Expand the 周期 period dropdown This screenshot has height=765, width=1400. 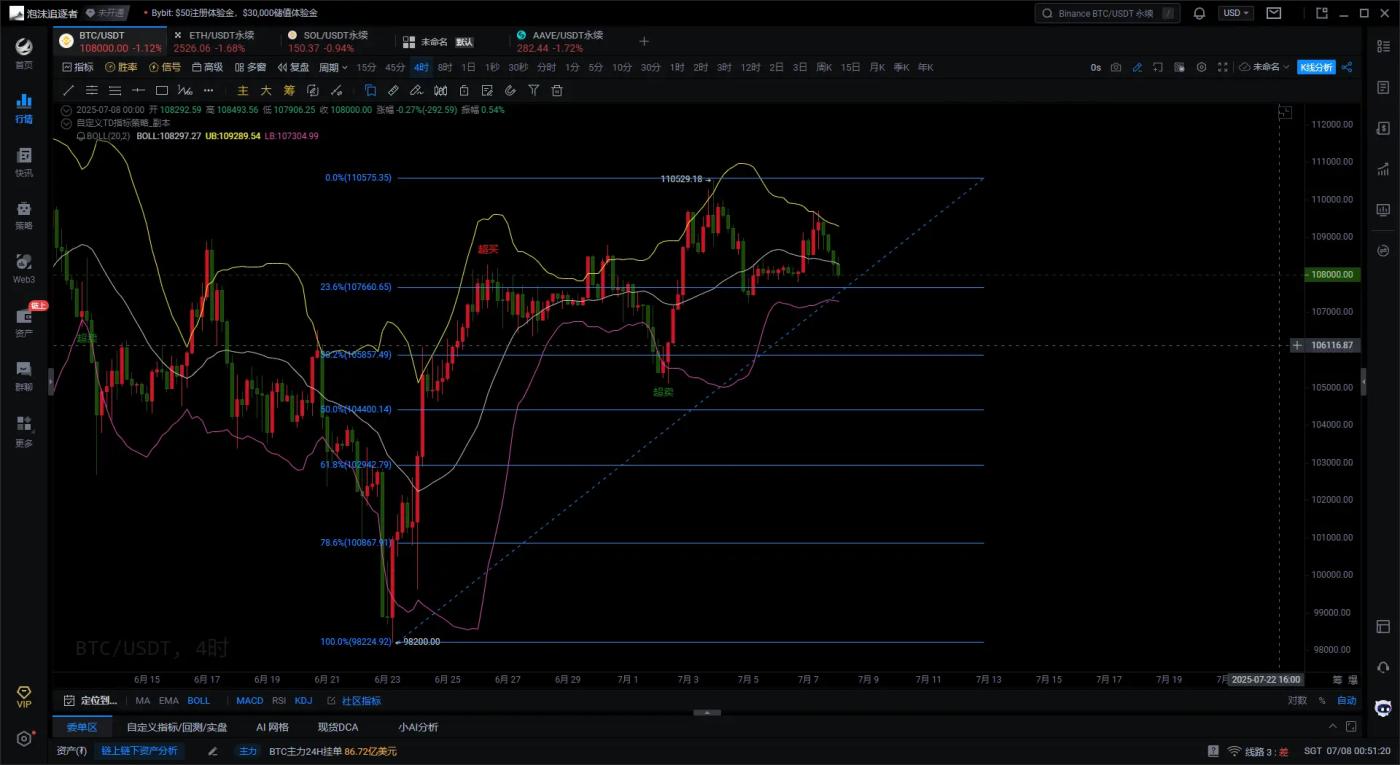click(x=332, y=67)
